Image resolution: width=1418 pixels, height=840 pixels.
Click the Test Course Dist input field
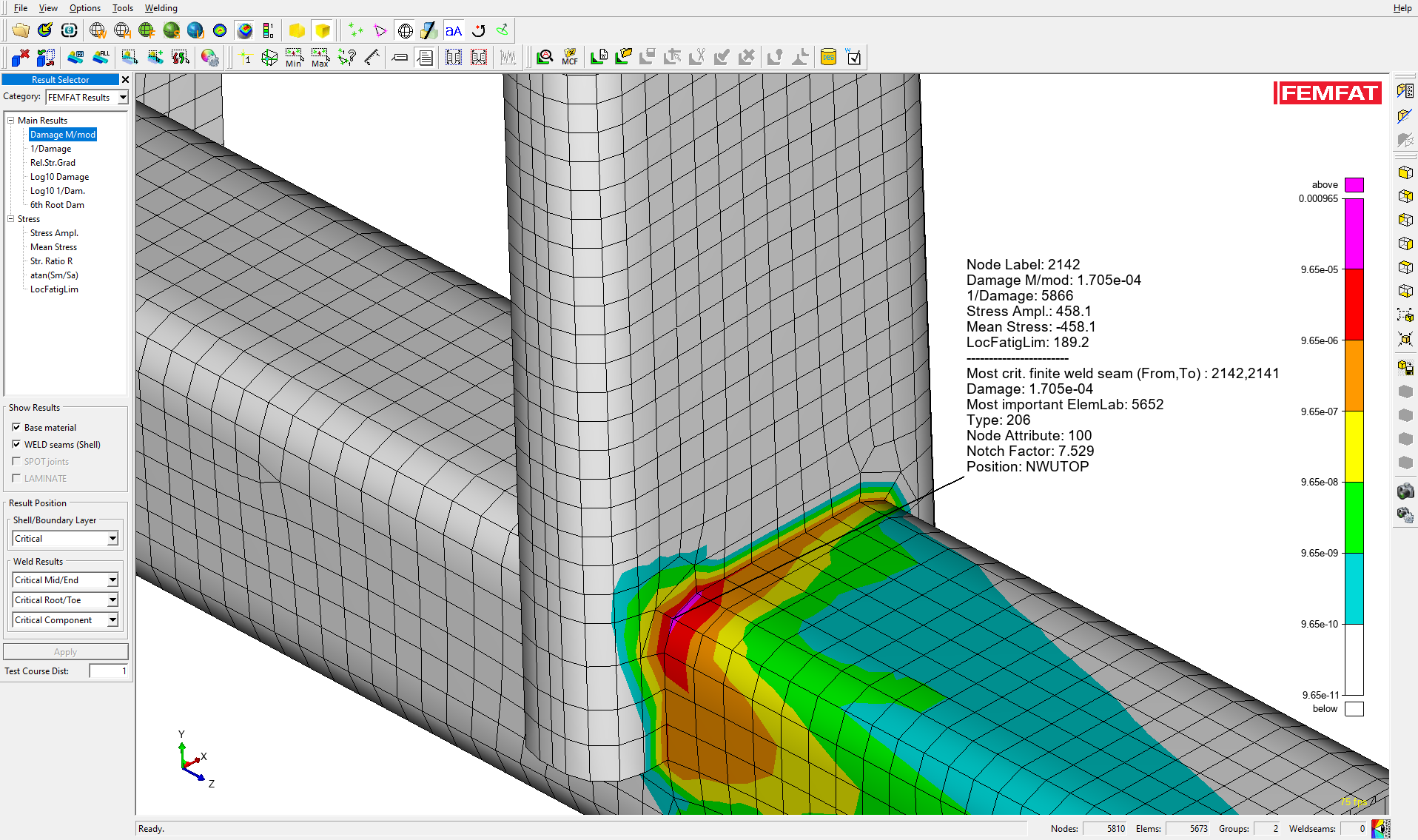109,671
